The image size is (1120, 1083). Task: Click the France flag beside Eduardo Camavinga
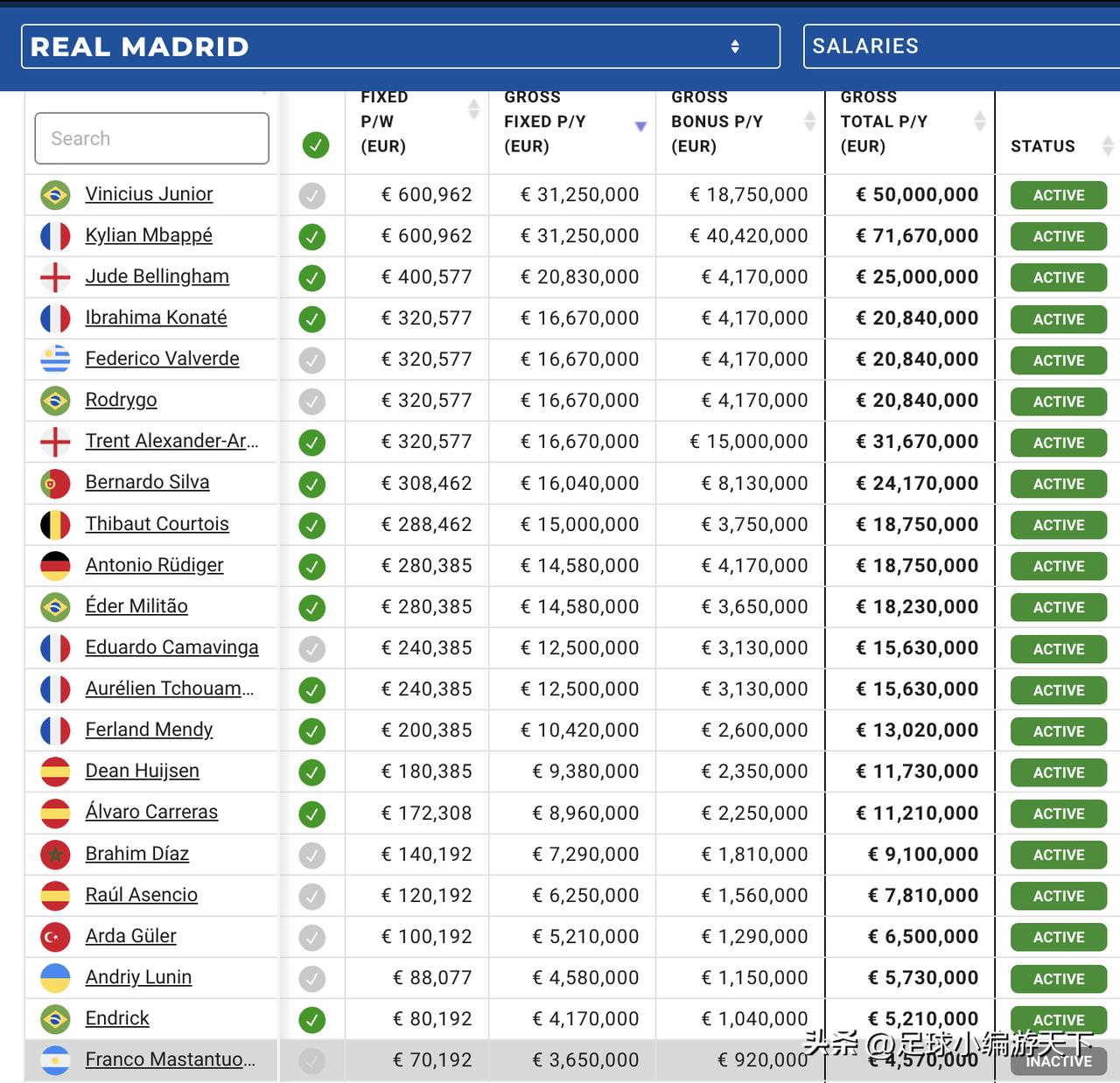tap(55, 648)
